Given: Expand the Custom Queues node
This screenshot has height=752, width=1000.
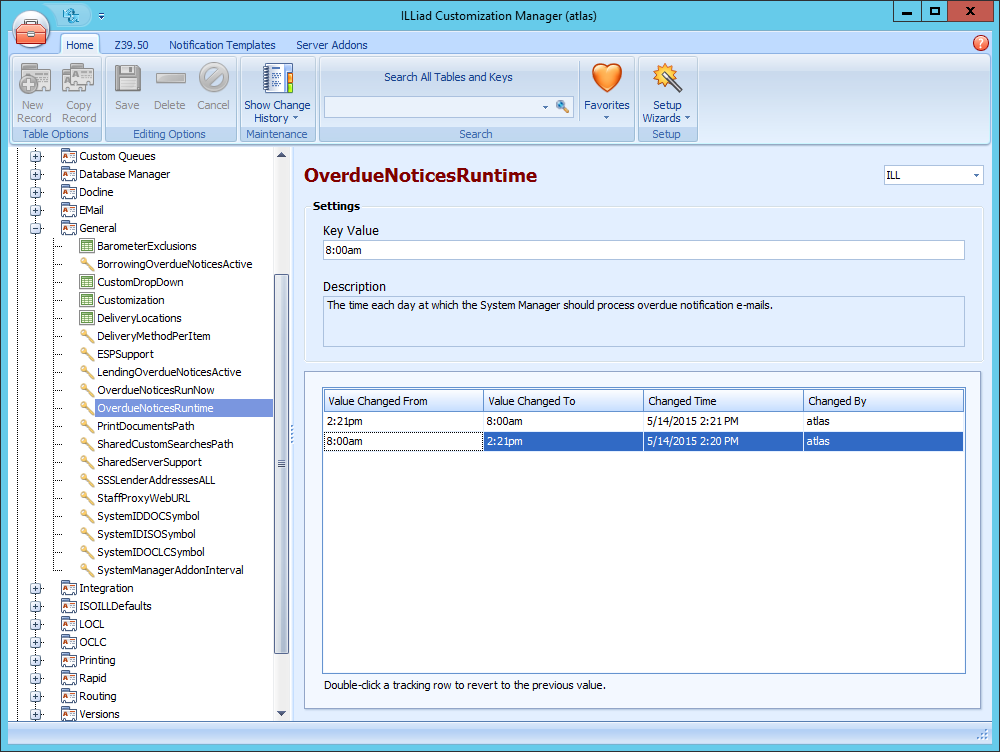Looking at the screenshot, I should [36, 156].
